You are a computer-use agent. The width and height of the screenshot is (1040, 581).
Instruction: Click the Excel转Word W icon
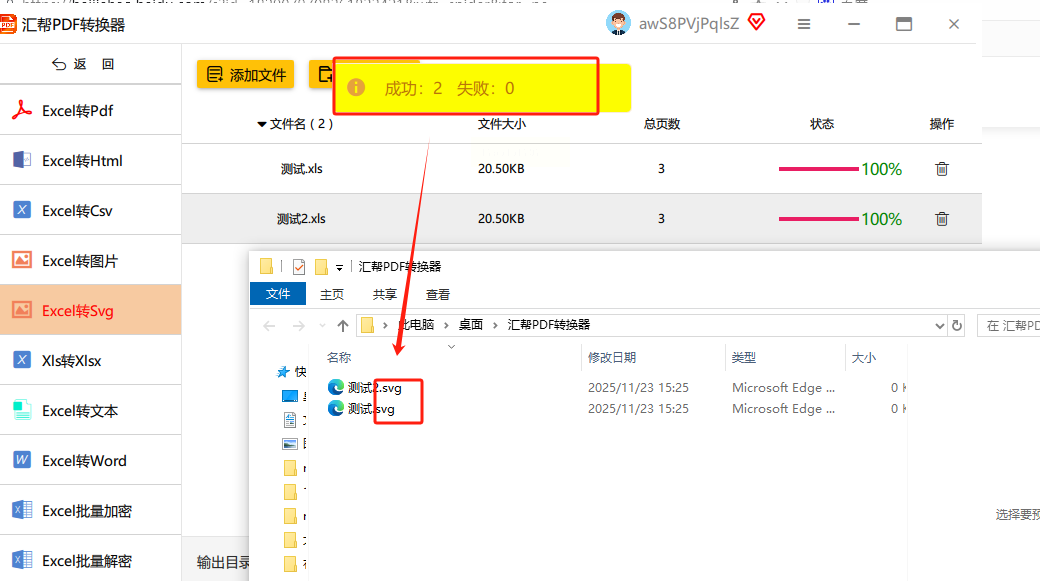(x=22, y=460)
